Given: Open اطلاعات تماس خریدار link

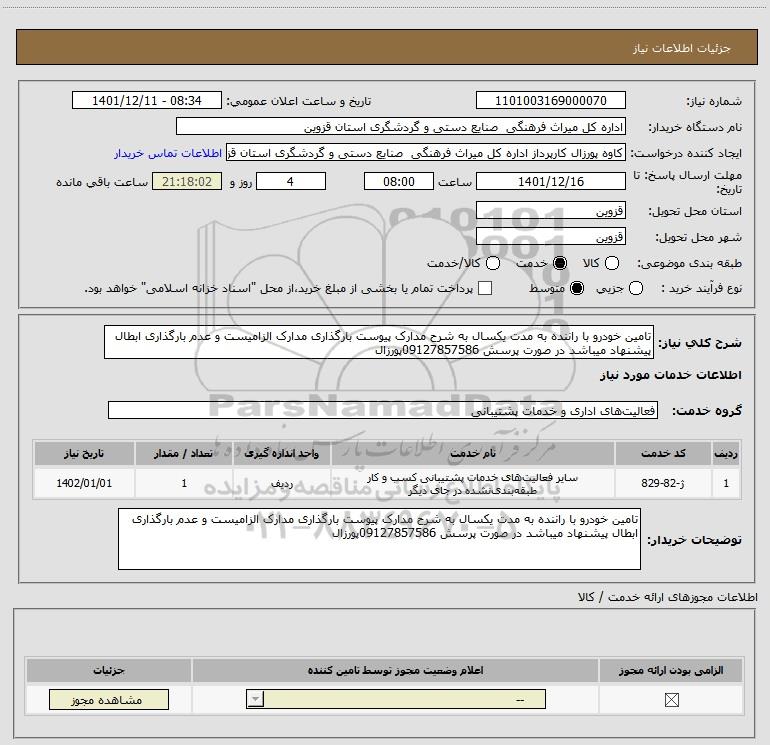Looking at the screenshot, I should [x=168, y=153].
